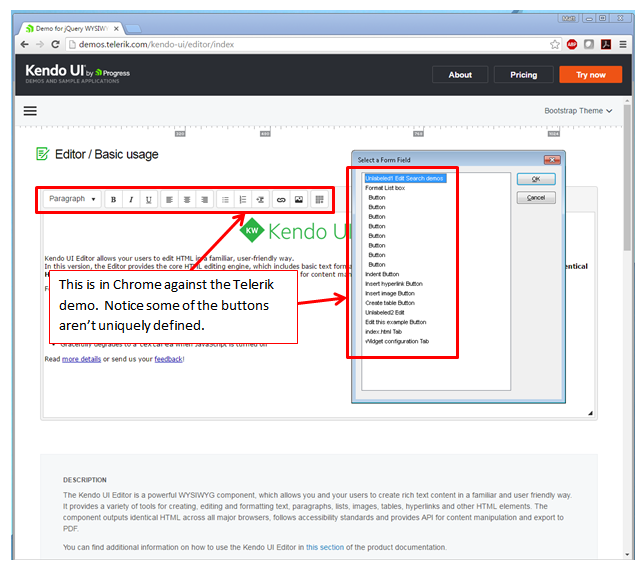Confirm with OK in form field dialog
Screen dimensions: 644x572
click(536, 179)
